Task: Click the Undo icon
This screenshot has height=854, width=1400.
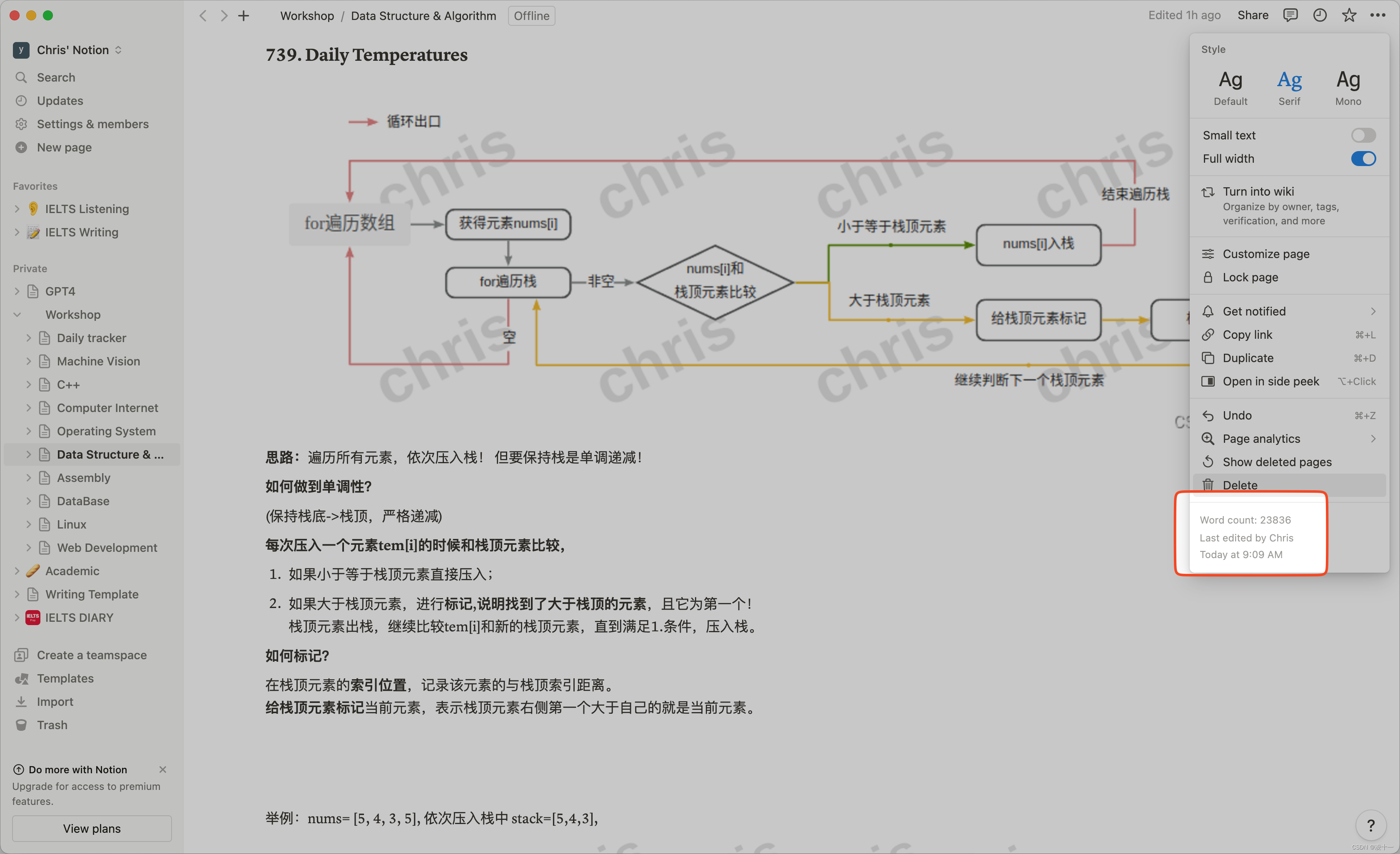Action: (1208, 415)
